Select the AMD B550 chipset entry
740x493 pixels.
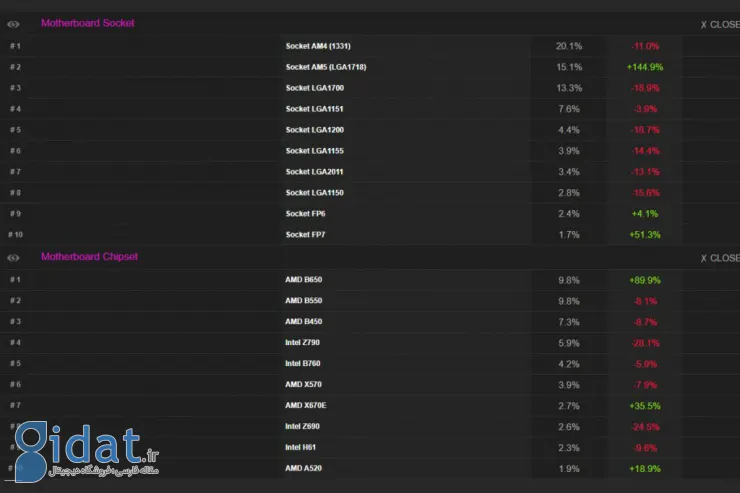[303, 301]
